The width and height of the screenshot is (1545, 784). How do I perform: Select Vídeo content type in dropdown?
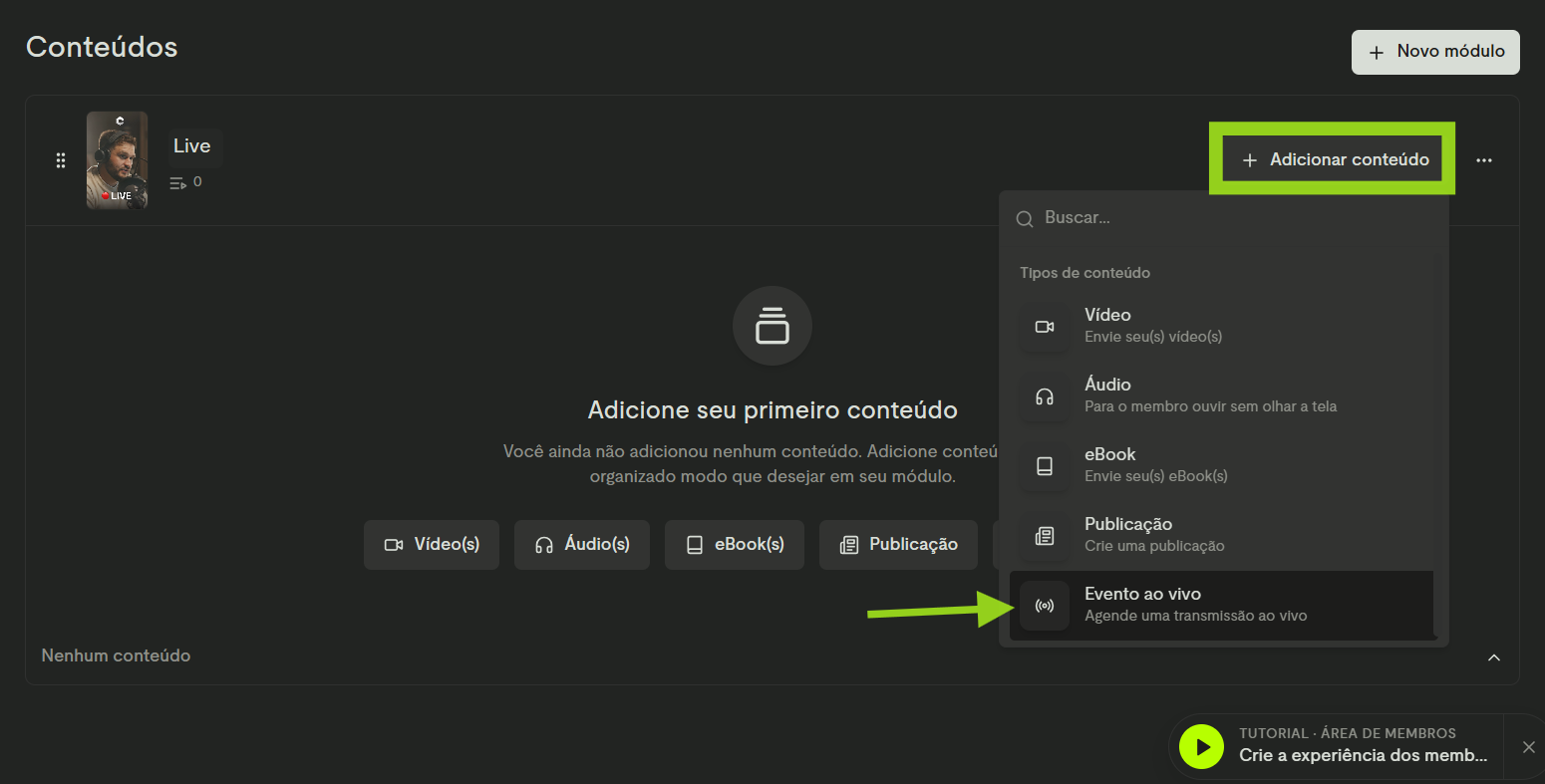click(1224, 326)
